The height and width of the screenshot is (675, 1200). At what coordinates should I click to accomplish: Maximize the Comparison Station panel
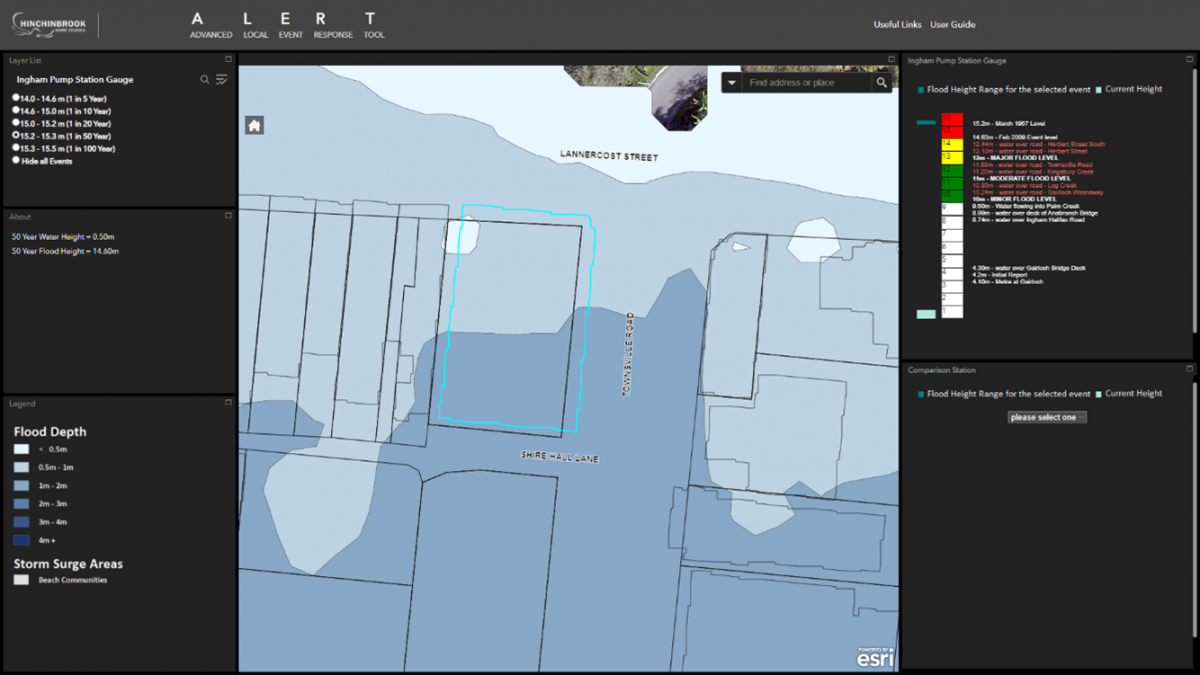[1189, 369]
